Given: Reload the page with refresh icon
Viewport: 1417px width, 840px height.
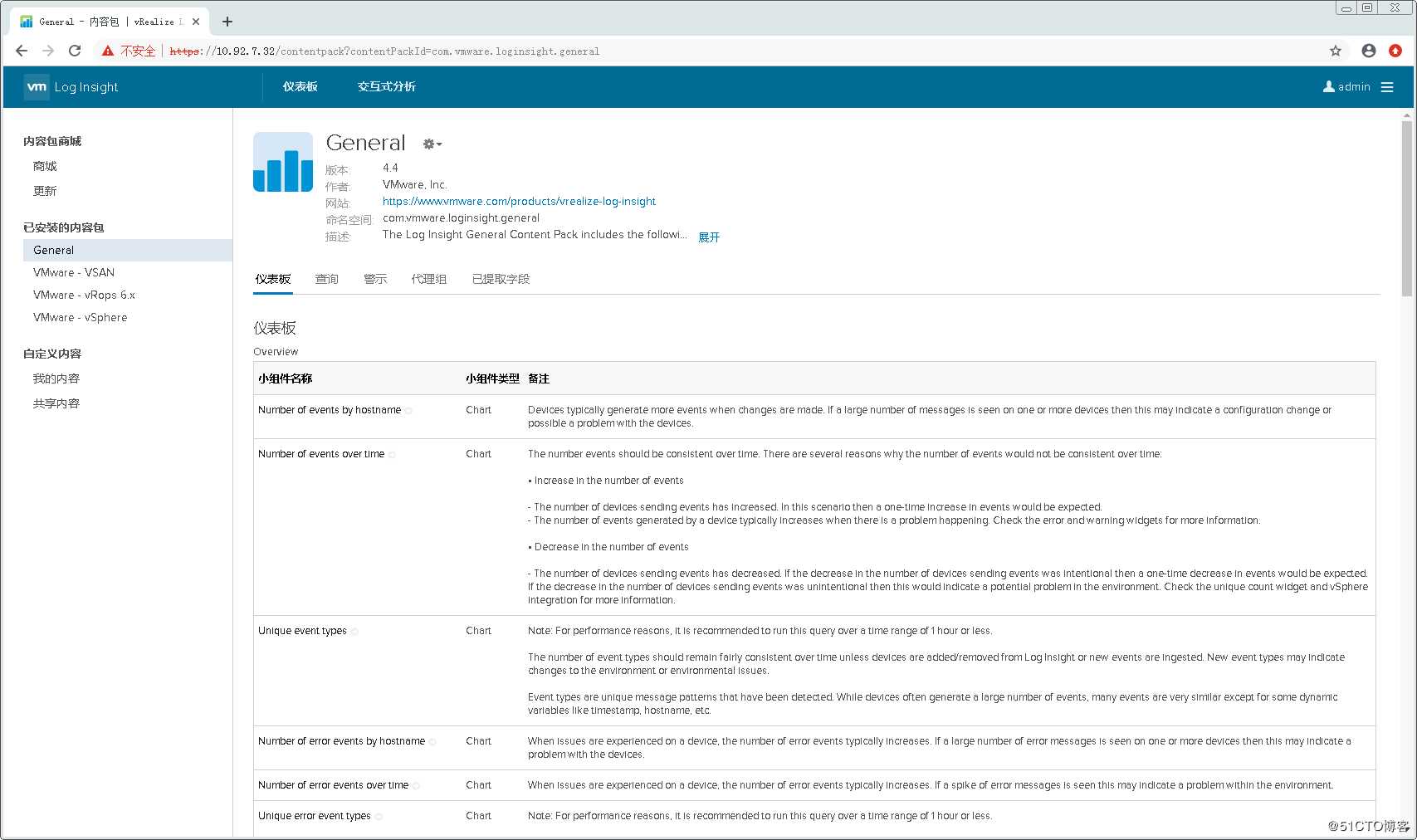Looking at the screenshot, I should click(75, 51).
